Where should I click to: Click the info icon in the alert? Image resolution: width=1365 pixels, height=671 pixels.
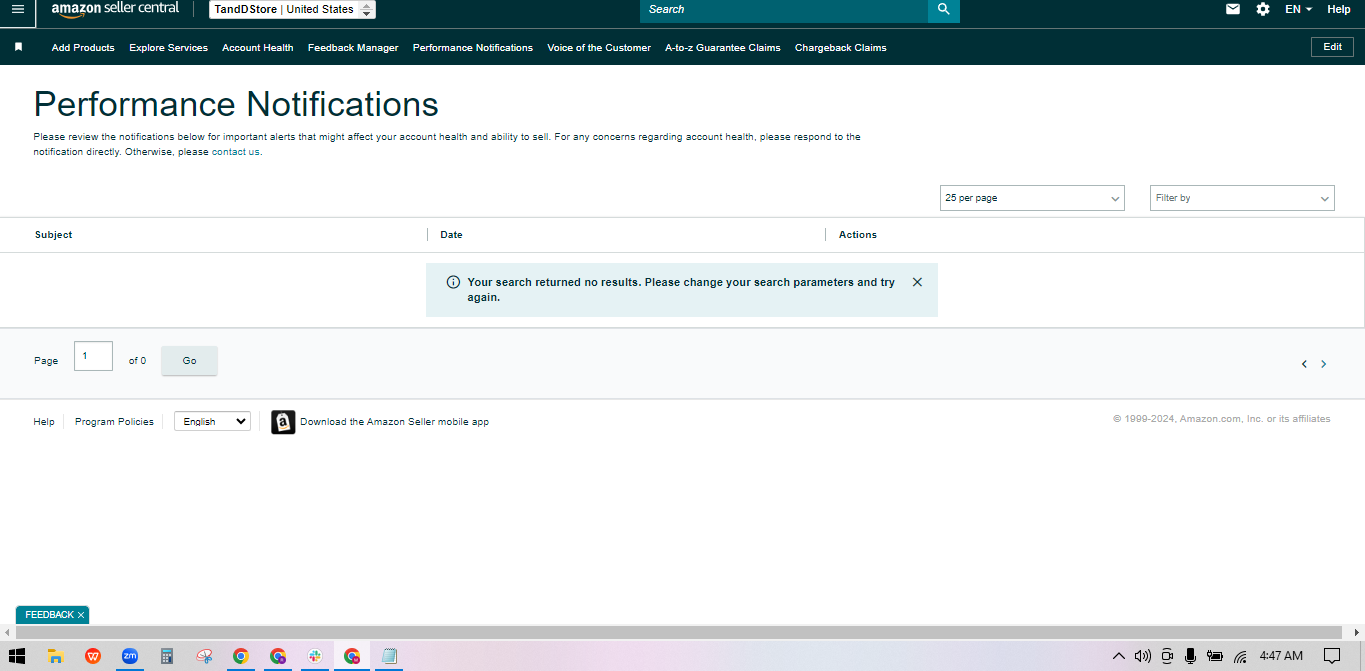pos(453,282)
